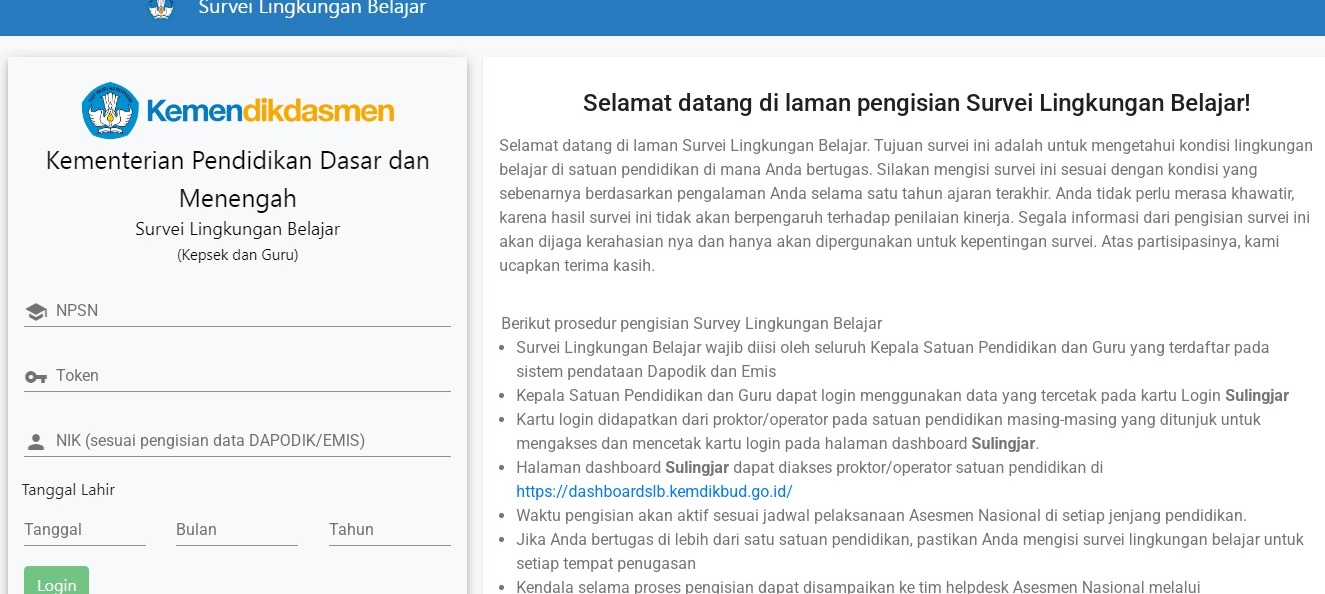Screen dimensions: 1325x594
Task: Click the 'Survei Lingkungan Belajar' subtitle under ministry name
Action: [x=238, y=229]
